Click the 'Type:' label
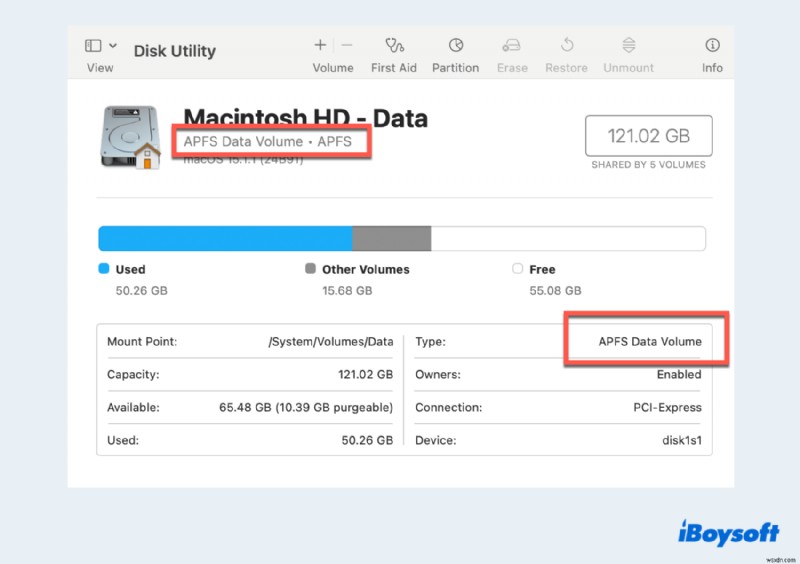Screen dimensions: 800x564 pyautogui.click(x=430, y=341)
